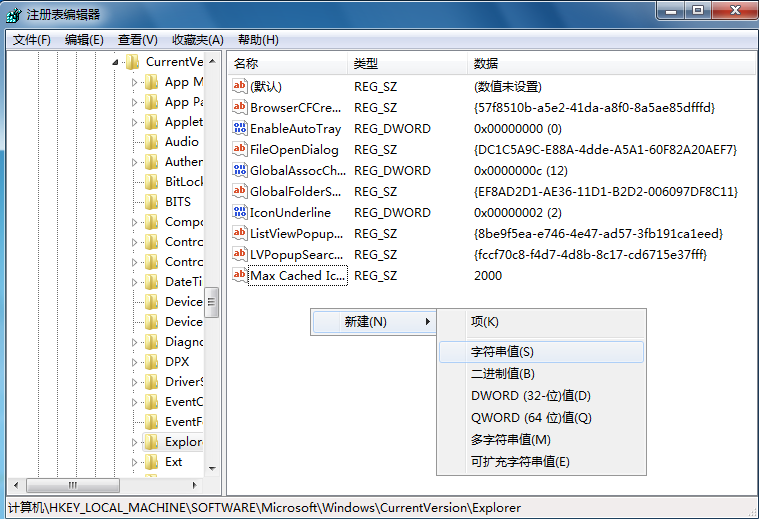Click the BITS folder icon in tree
The image size is (759, 519).
(x=152, y=202)
